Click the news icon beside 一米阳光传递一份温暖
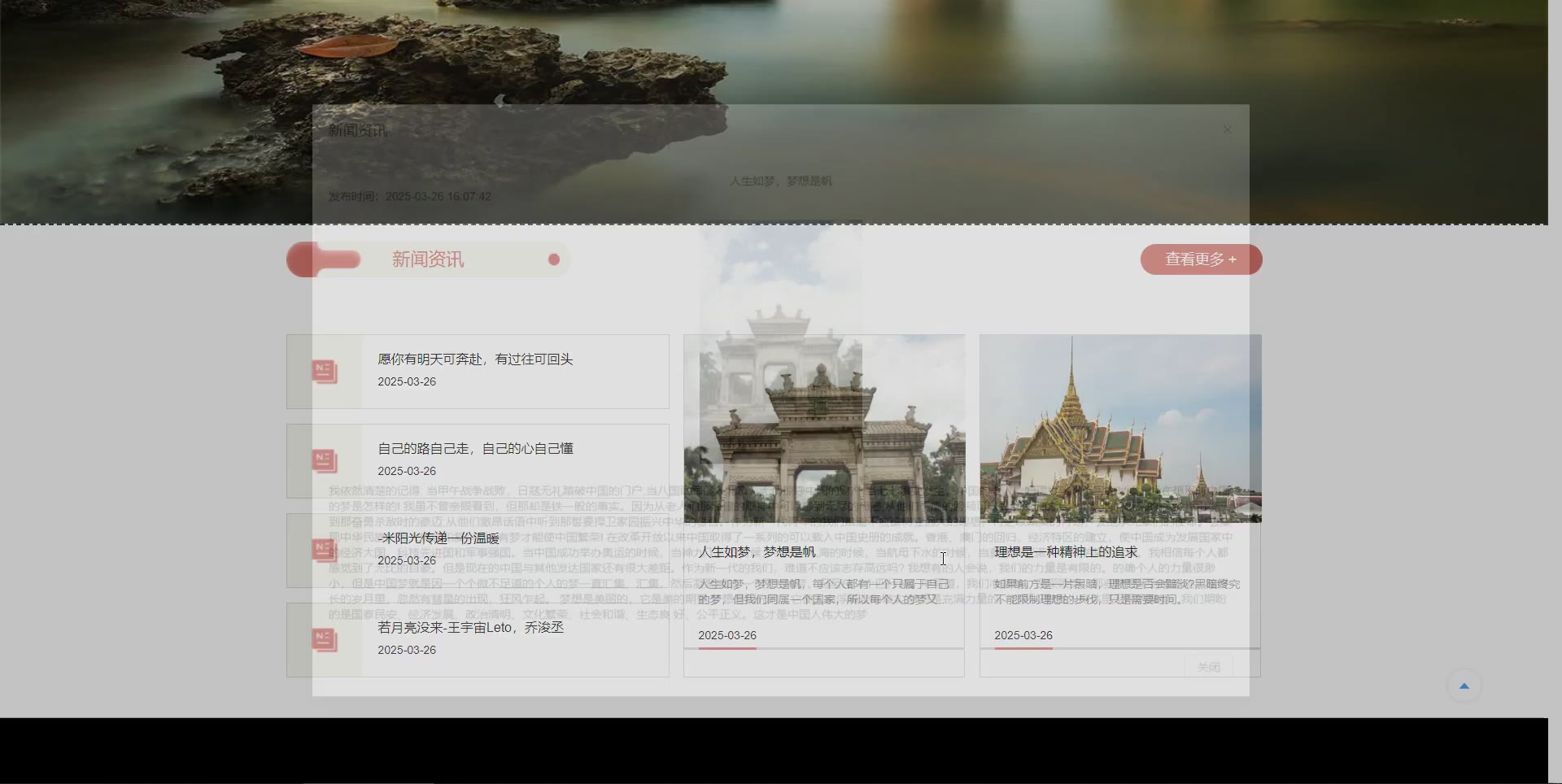Image resolution: width=1562 pixels, height=784 pixels. 325,551
